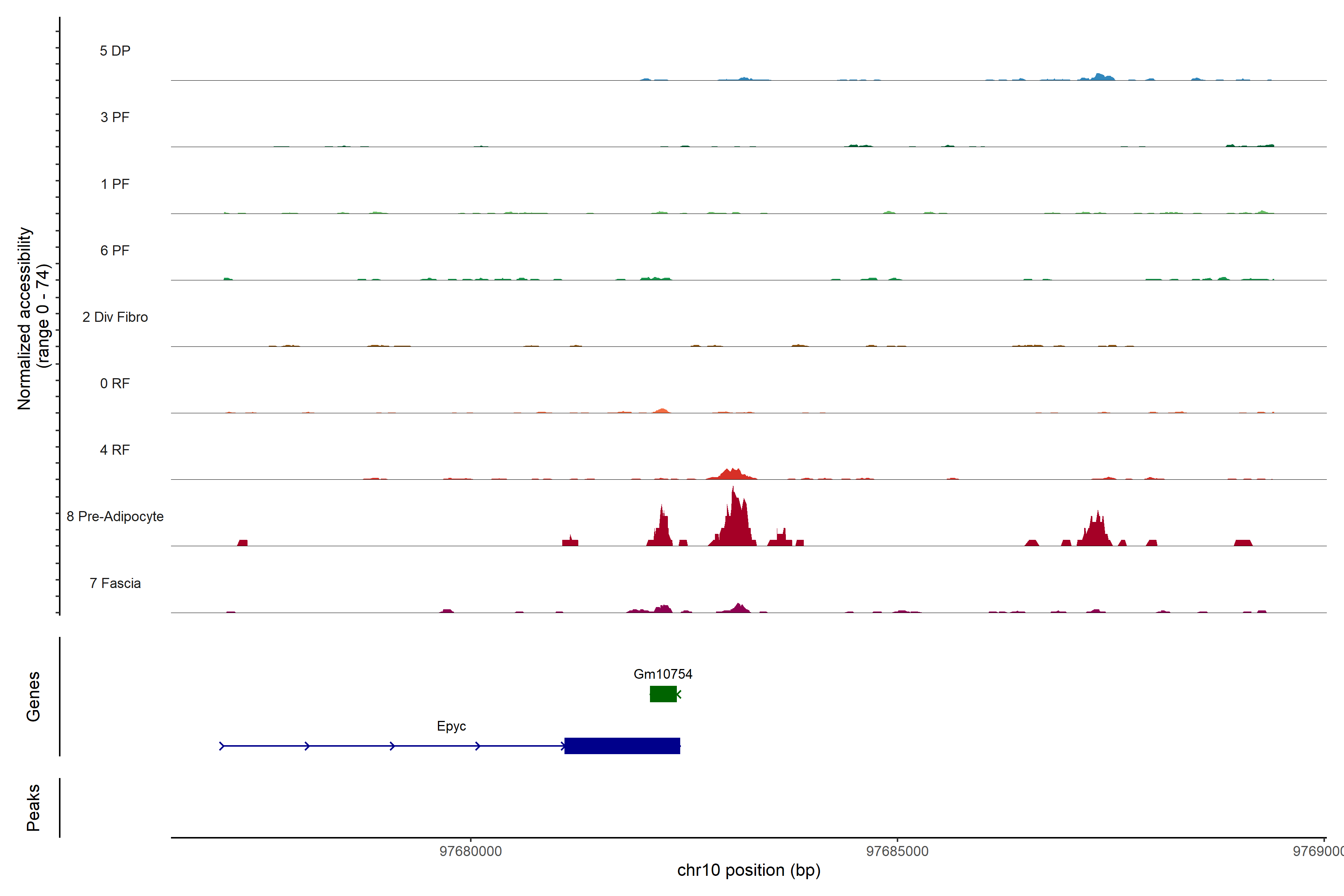Image resolution: width=1344 pixels, height=896 pixels.
Task: Click the blue Epyc exon rectangle
Action: coord(622,746)
